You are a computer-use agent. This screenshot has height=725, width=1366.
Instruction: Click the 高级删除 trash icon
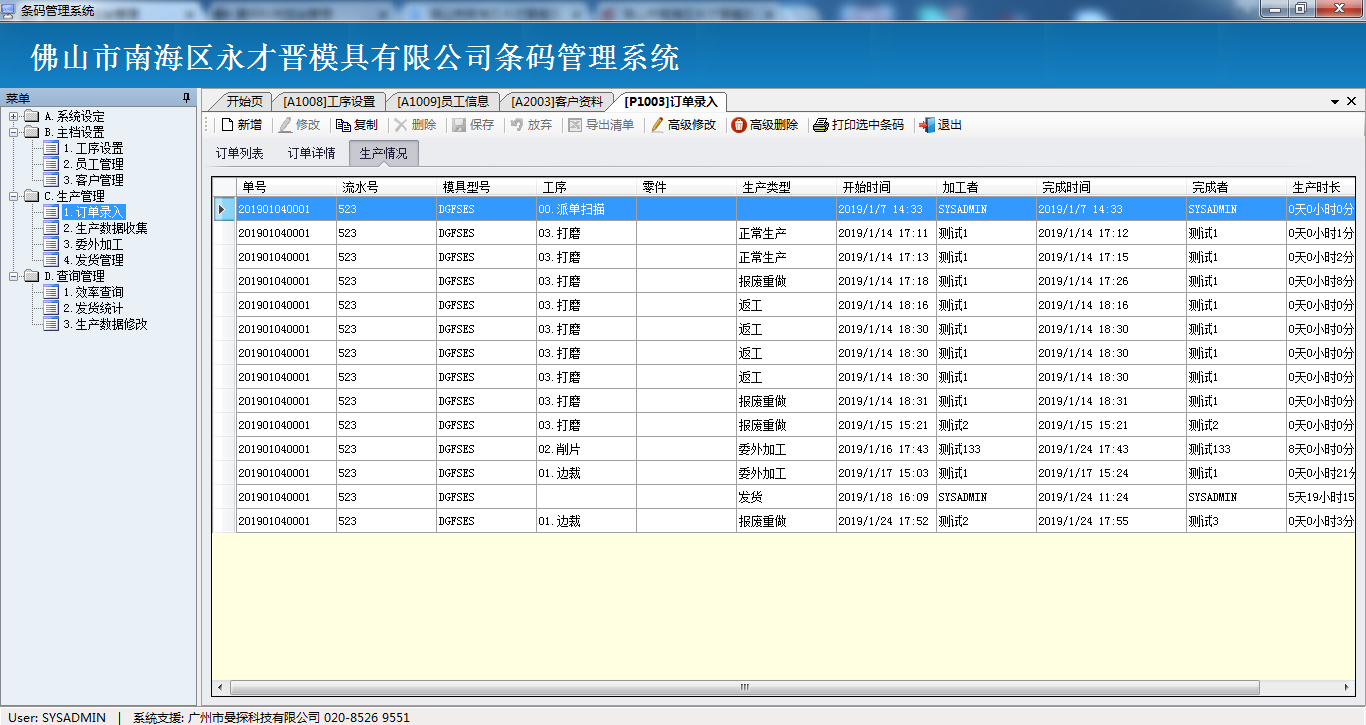pos(739,125)
